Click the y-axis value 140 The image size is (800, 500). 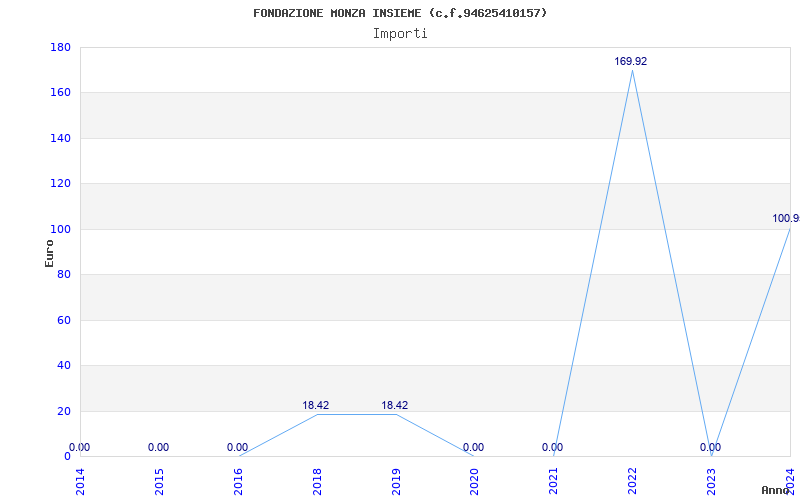pos(60,138)
